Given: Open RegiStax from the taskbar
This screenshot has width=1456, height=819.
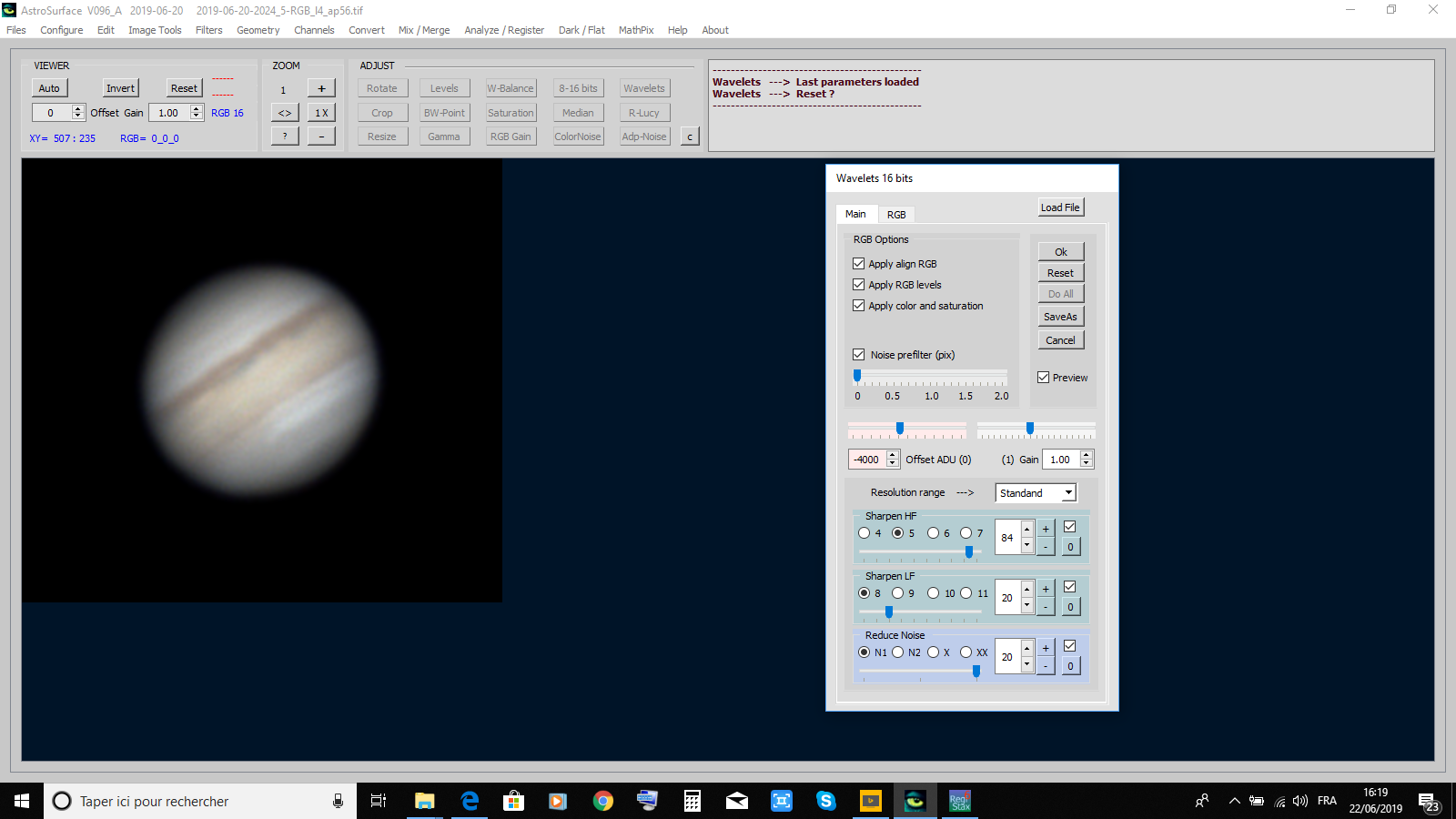Looking at the screenshot, I should [x=959, y=801].
